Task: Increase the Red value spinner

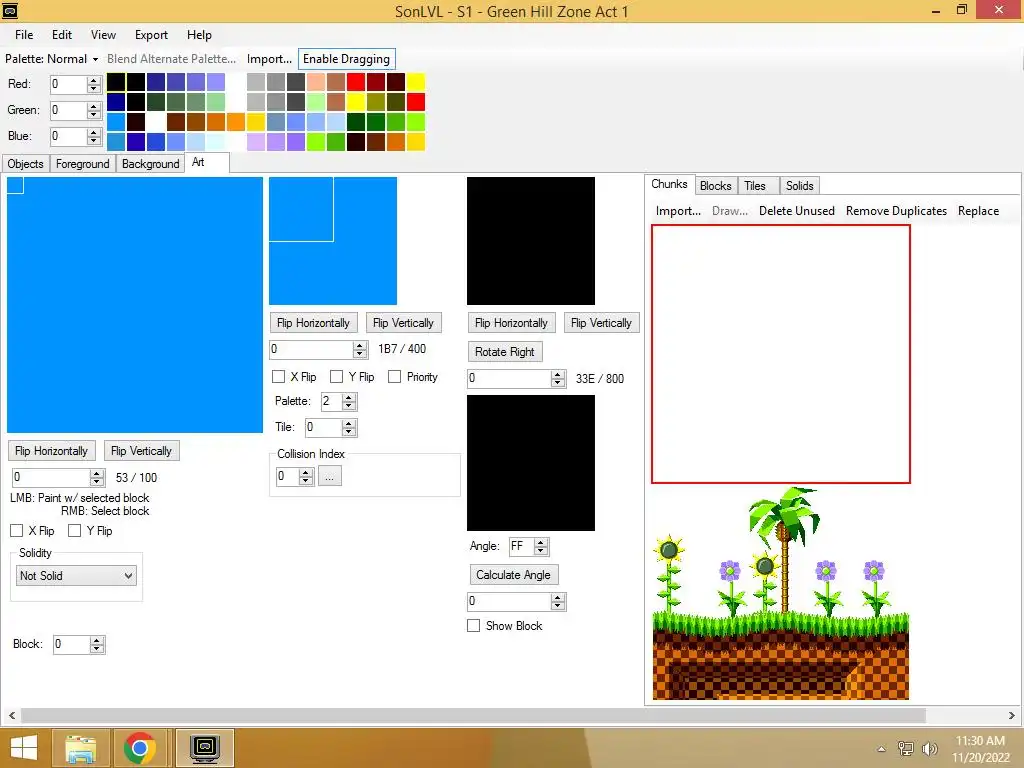Action: point(94,80)
